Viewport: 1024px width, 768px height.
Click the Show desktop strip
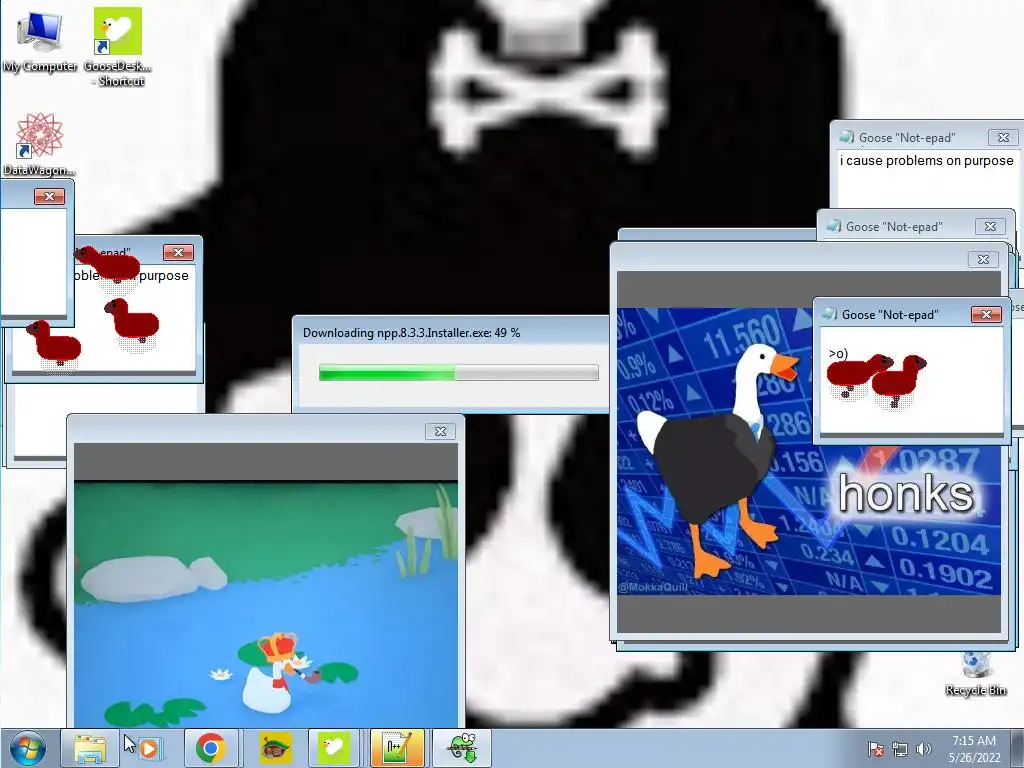coord(1017,748)
